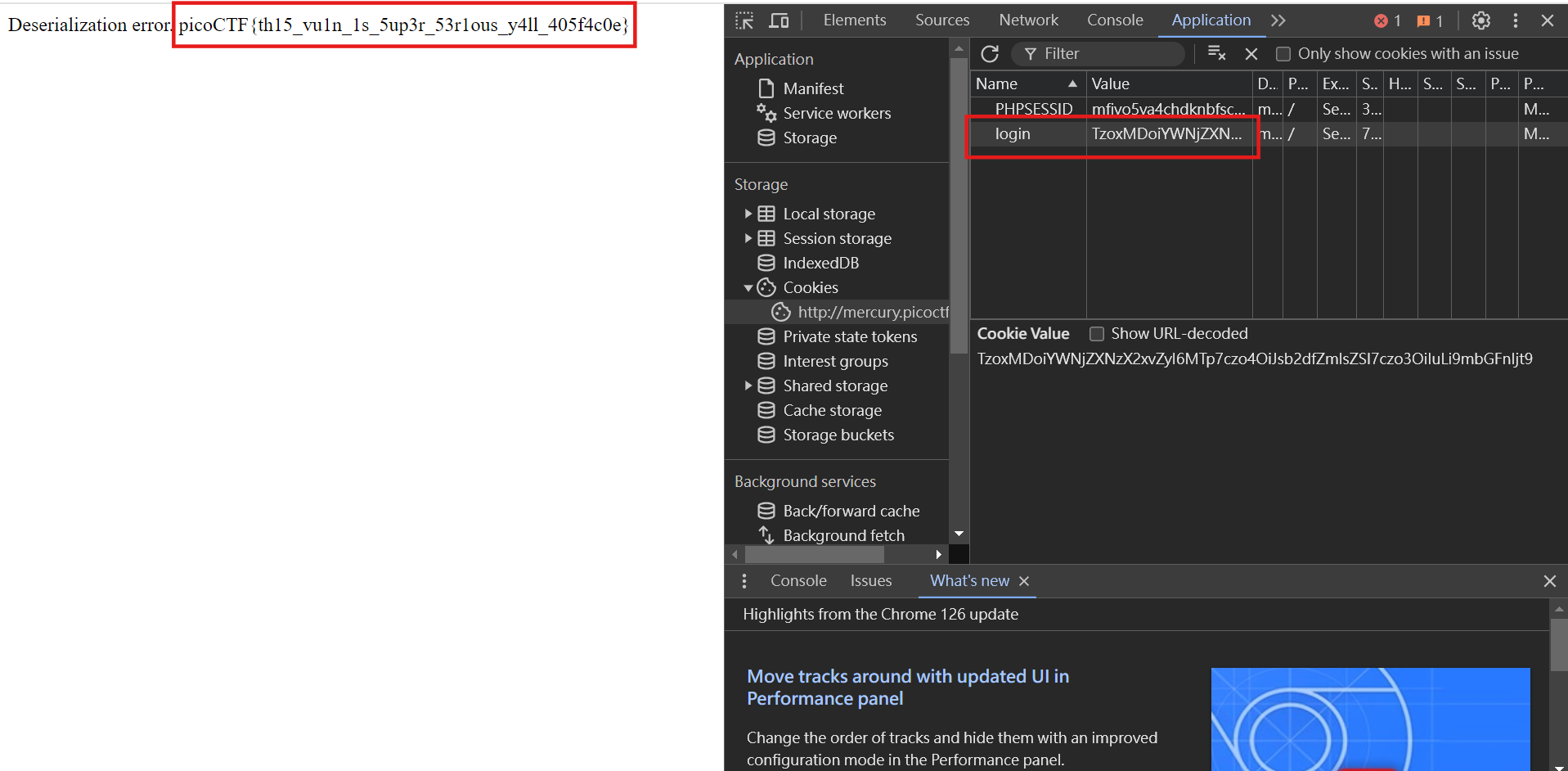Click the sidebar horizontal scroll-right arrow

pyautogui.click(x=939, y=555)
